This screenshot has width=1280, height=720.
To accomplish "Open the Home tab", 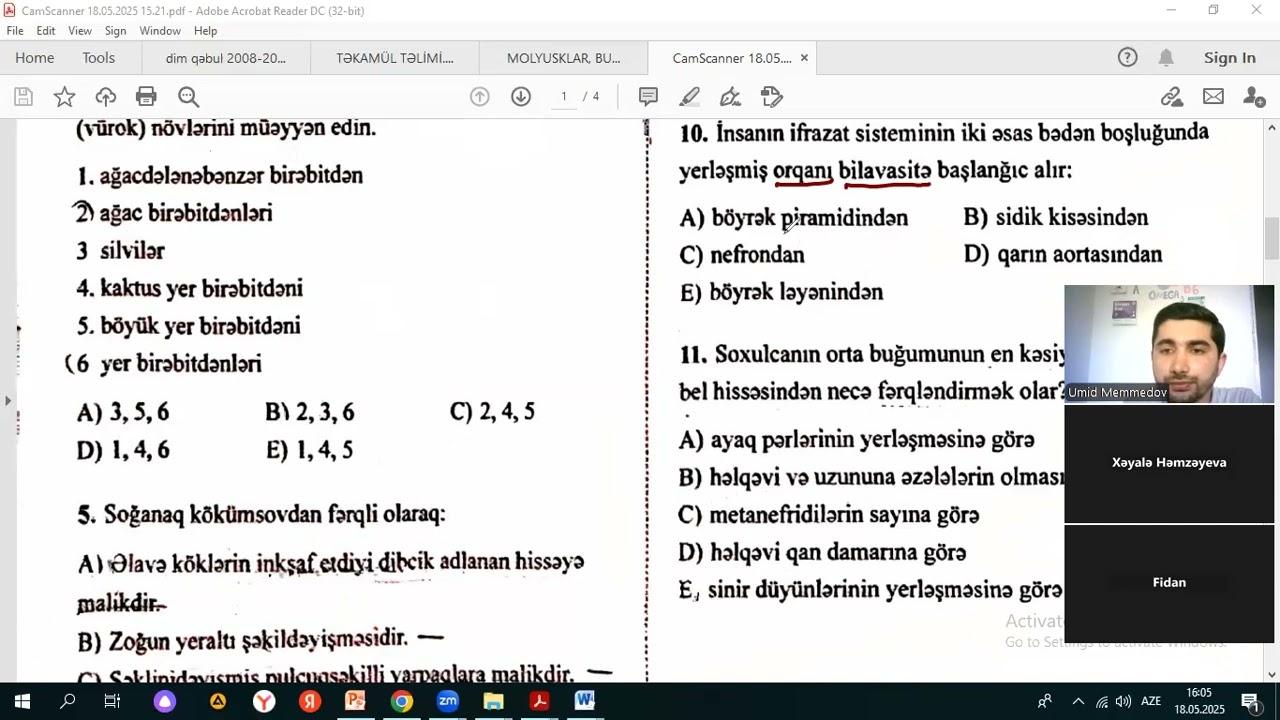I will (x=35, y=58).
